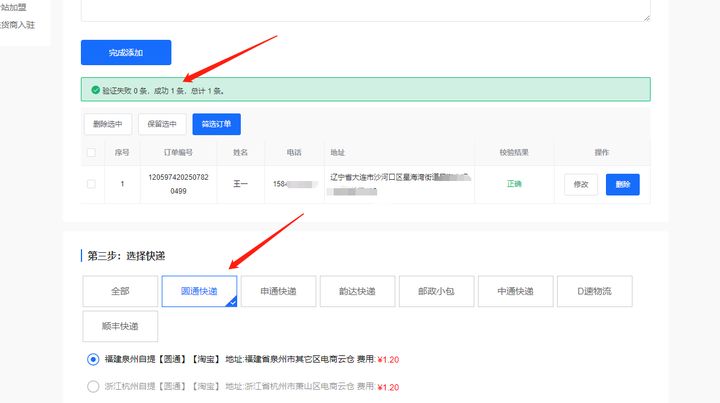Screen dimensions: 720x403
Task: Click the 姓名 column header
Action: click(x=241, y=152)
